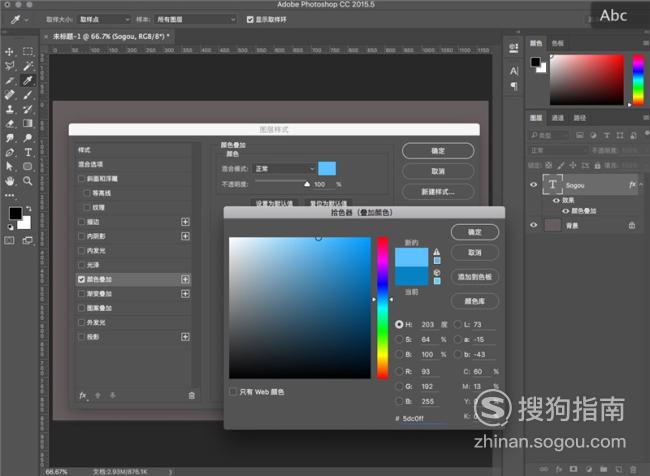Select the Rectangular Marquee tool

click(27, 51)
